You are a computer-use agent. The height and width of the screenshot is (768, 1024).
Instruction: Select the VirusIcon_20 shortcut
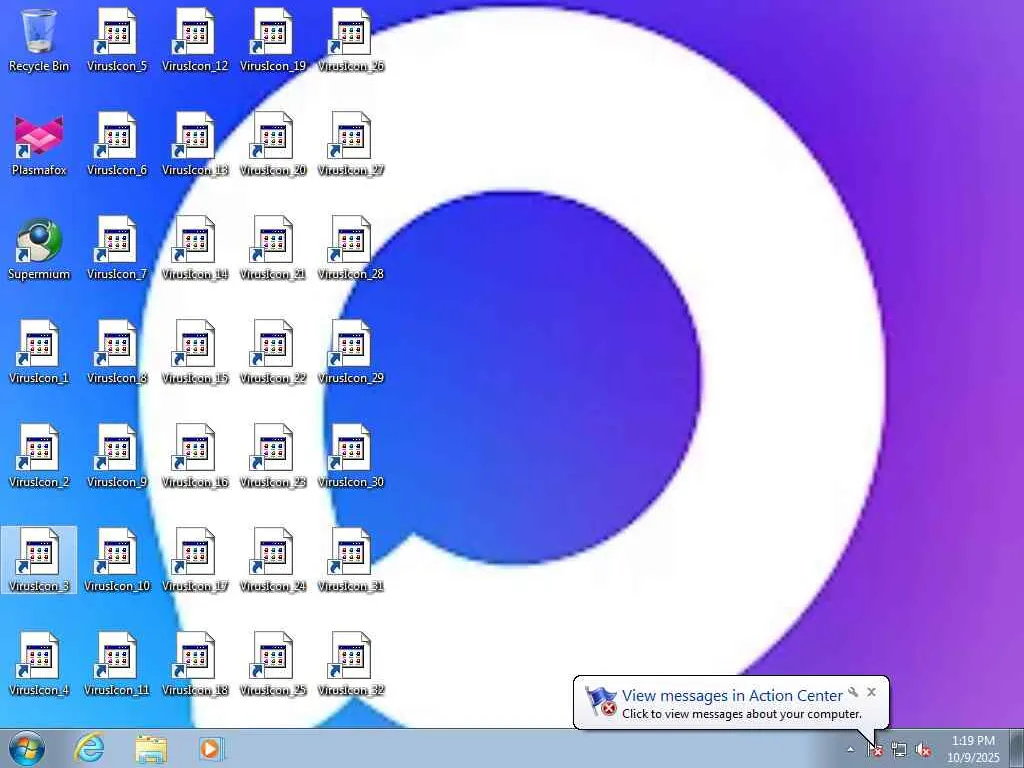click(273, 145)
